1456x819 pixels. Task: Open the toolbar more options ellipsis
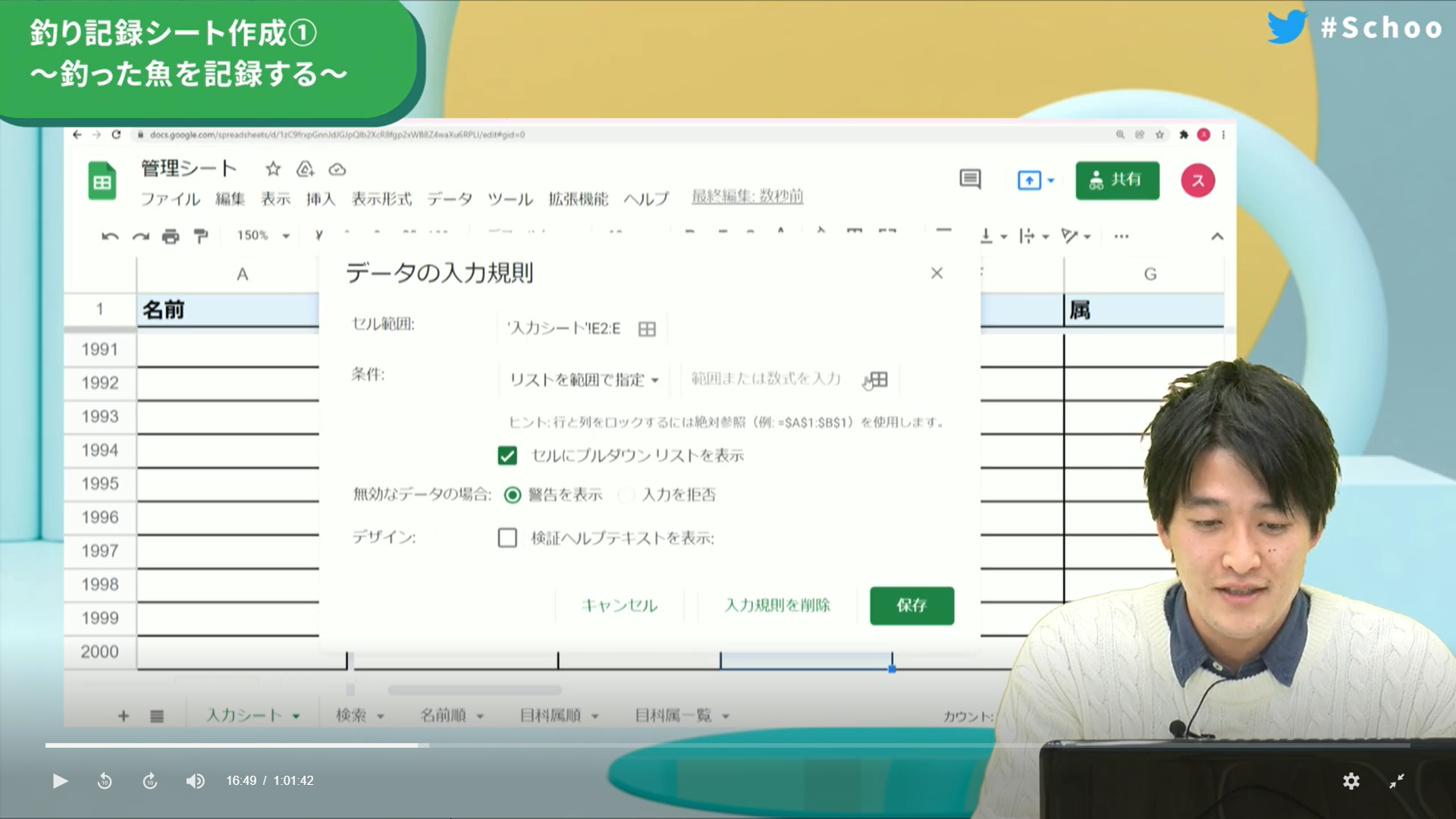pos(1122,237)
